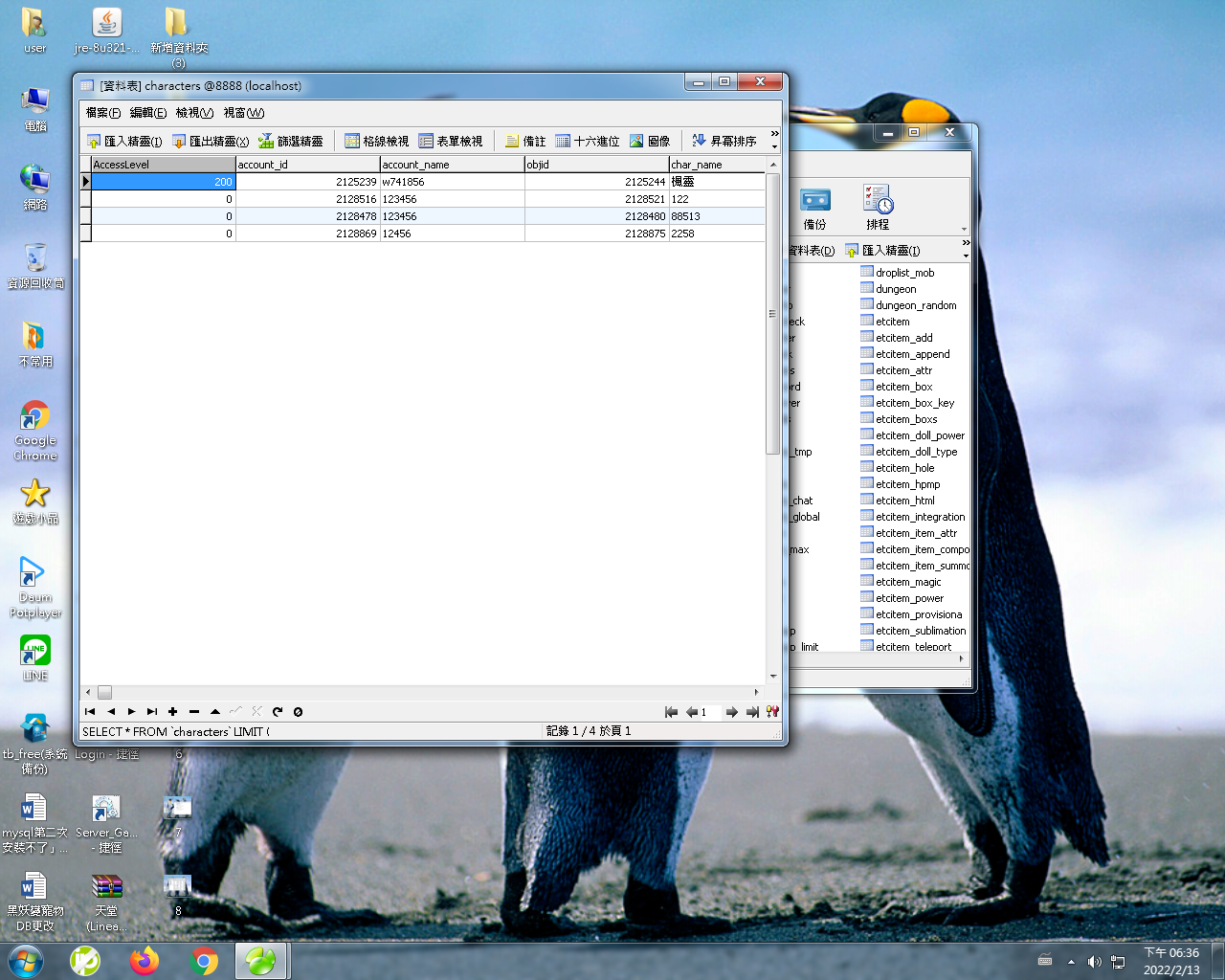The image size is (1225, 980).
Task: Open the Filter Wizard (篩選精靈)
Action: click(291, 141)
